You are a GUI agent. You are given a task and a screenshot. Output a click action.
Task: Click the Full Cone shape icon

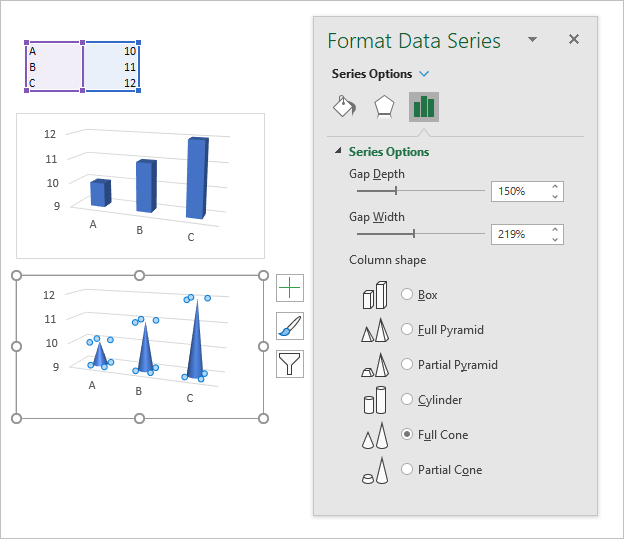[x=375, y=435]
